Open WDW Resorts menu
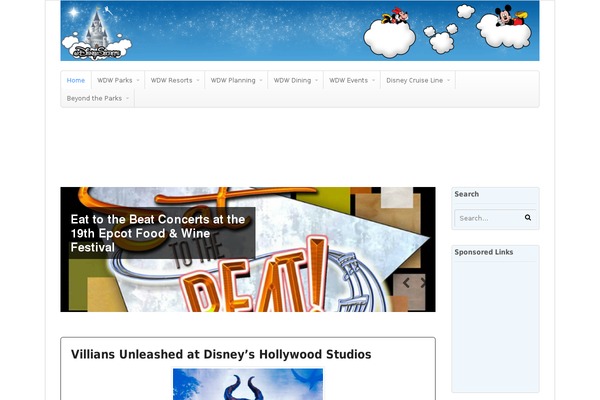600x400 pixels. pos(174,80)
